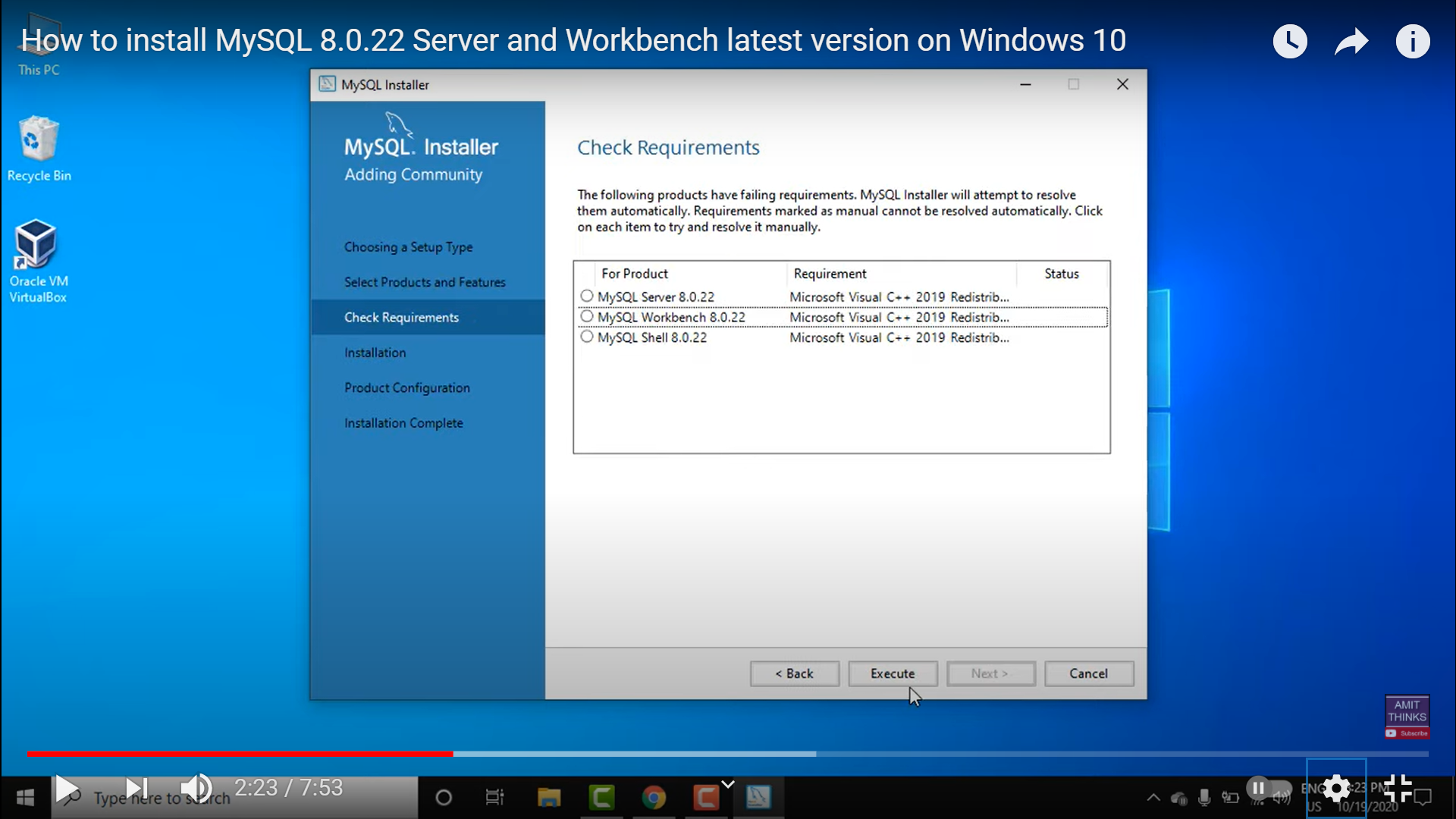Open the Windows notification center
1456x819 pixels.
tap(1423, 797)
